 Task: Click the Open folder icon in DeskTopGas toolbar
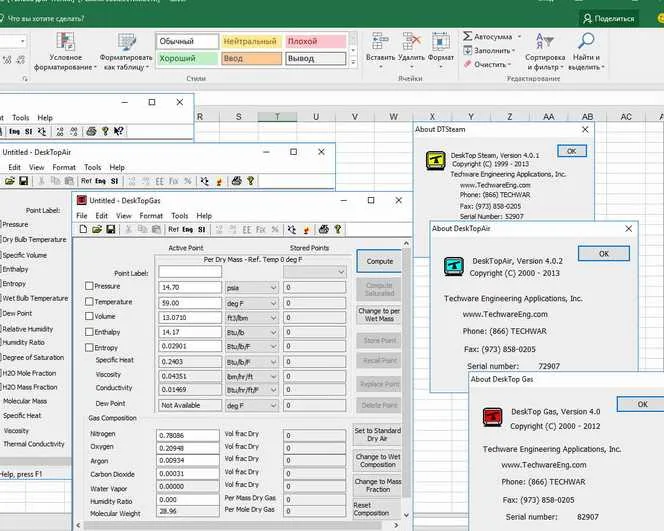coord(97,230)
